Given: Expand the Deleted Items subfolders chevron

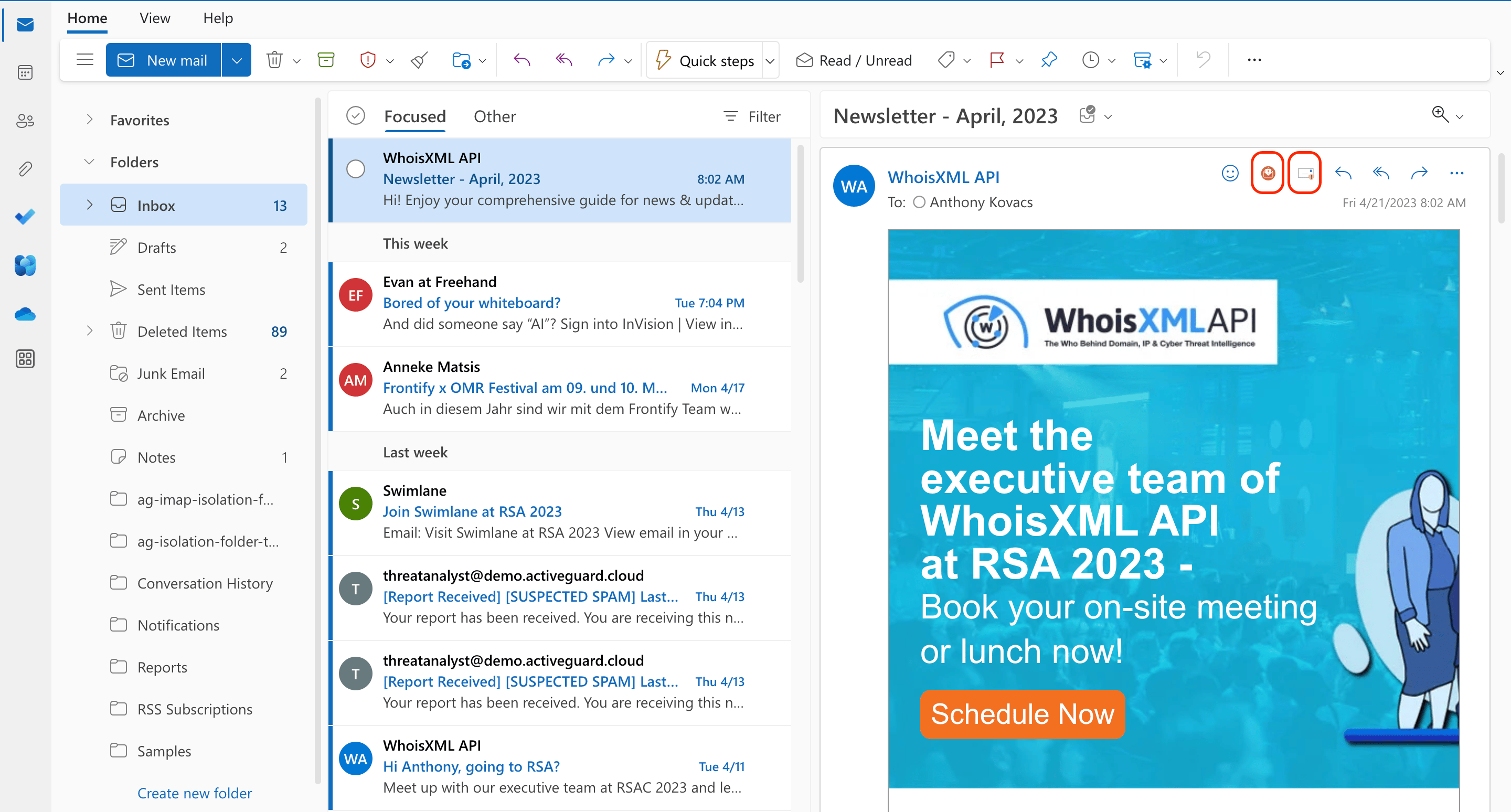Looking at the screenshot, I should tap(89, 331).
